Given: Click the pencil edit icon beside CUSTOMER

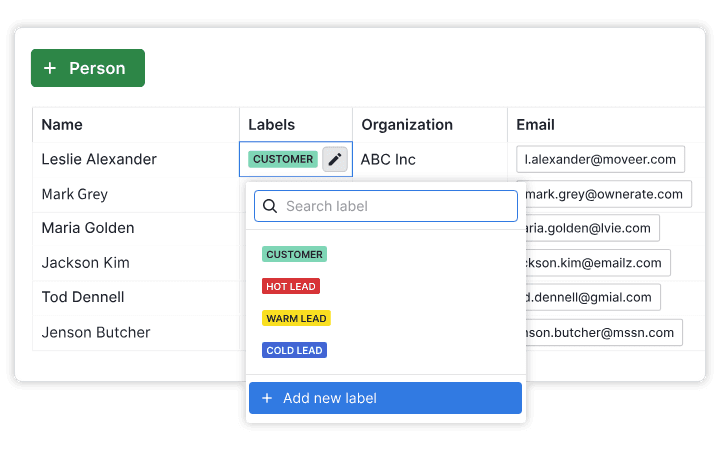Looking at the screenshot, I should point(335,159).
